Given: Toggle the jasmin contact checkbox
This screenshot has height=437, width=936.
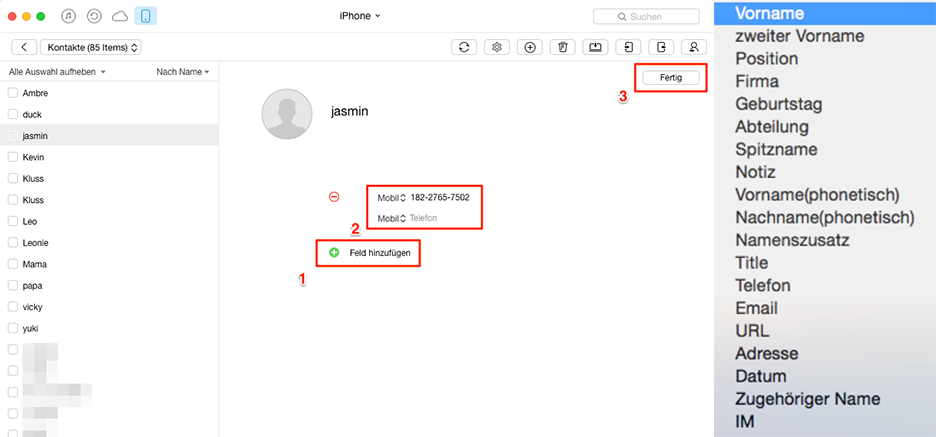Looking at the screenshot, I should (13, 136).
